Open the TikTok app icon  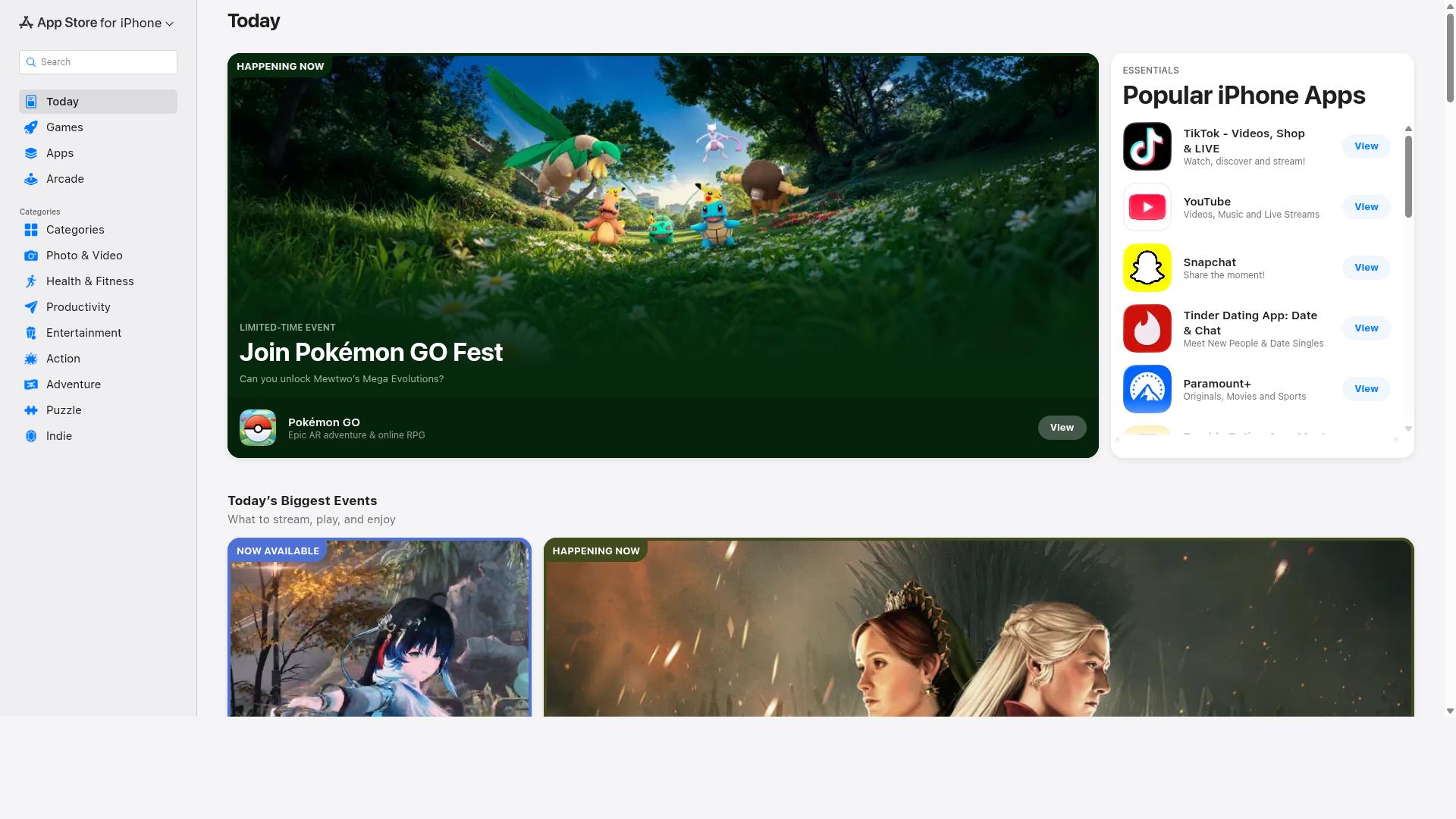point(1147,146)
